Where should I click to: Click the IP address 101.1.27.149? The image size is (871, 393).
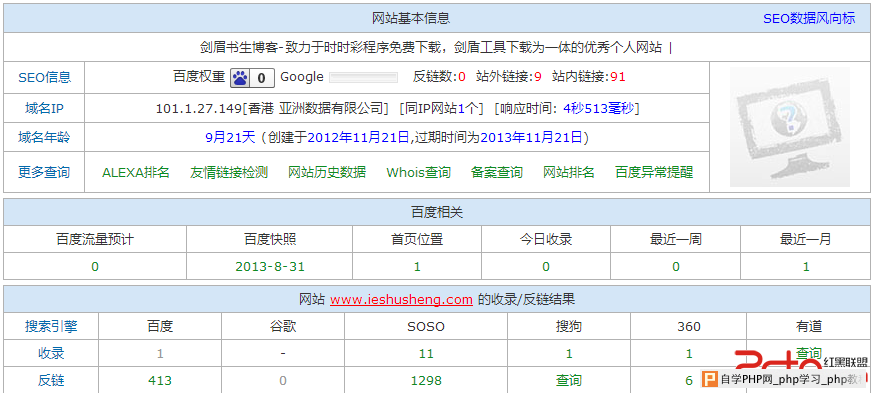pyautogui.click(x=199, y=108)
